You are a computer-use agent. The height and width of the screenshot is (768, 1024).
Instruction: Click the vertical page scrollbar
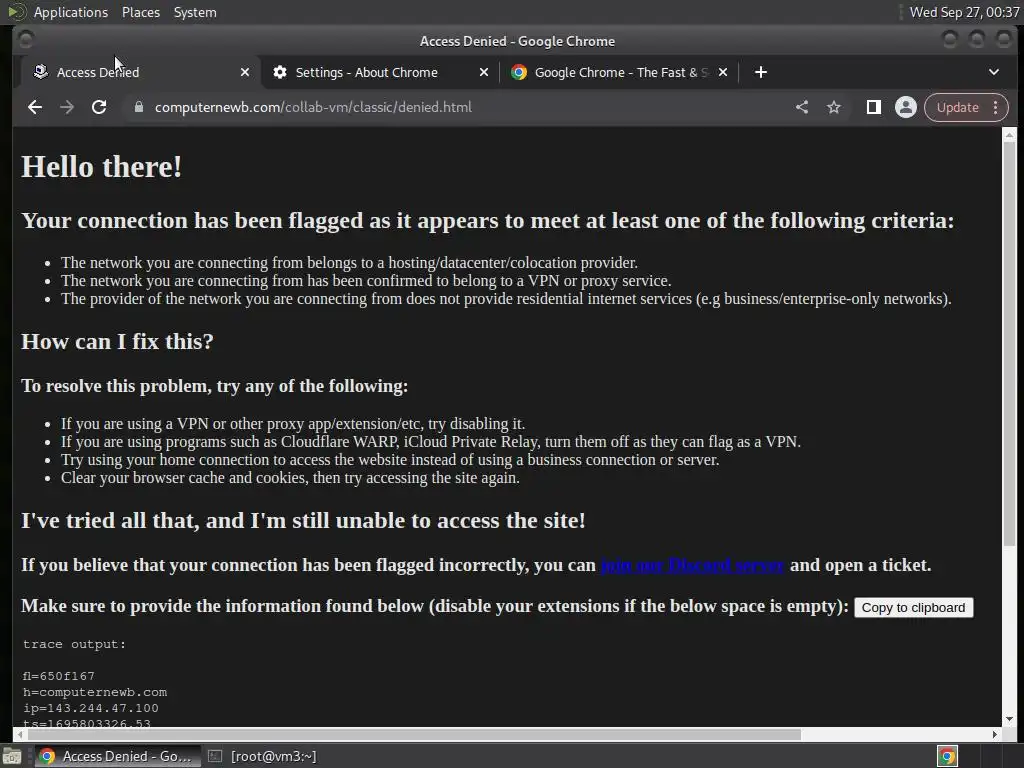1009,343
